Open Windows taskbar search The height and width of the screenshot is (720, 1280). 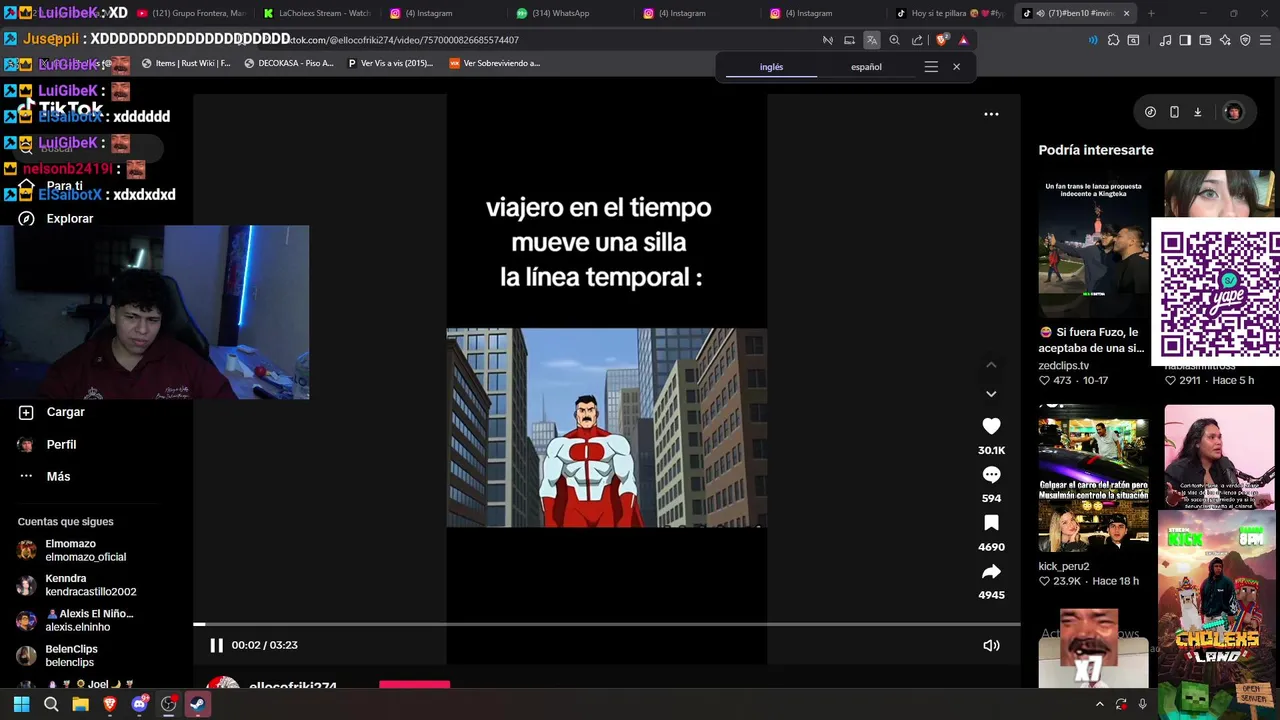51,704
